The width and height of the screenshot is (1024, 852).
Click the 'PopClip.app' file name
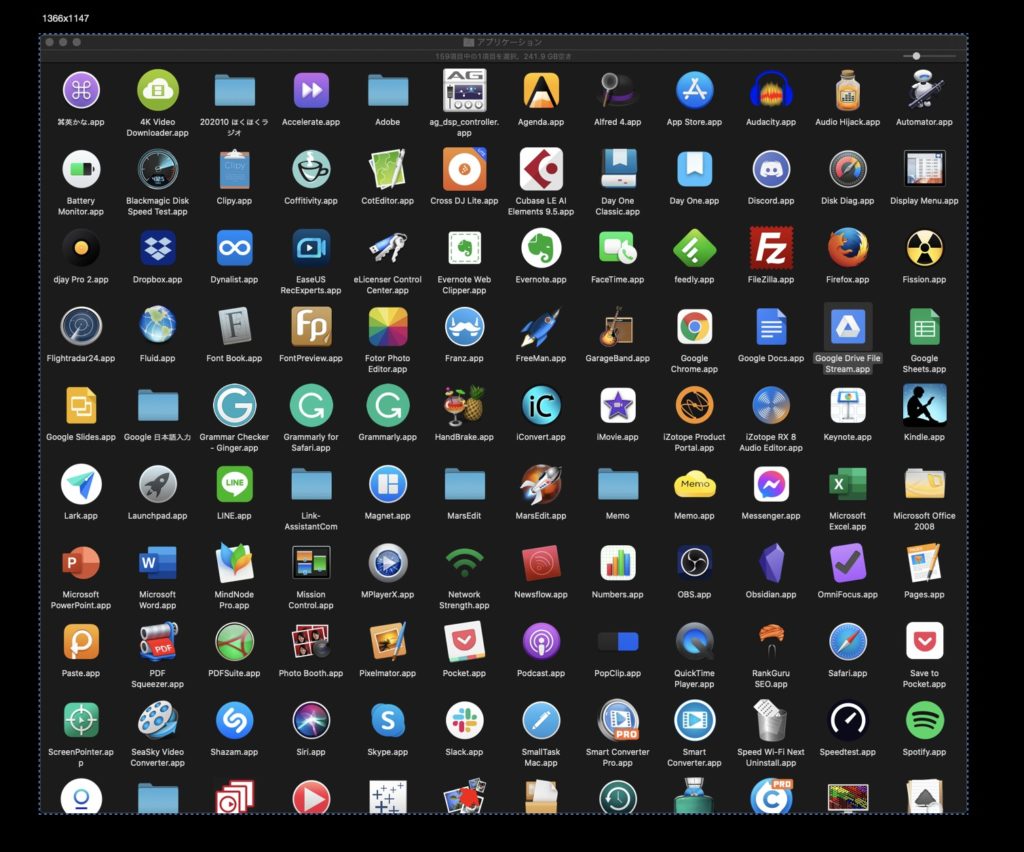tap(617, 674)
